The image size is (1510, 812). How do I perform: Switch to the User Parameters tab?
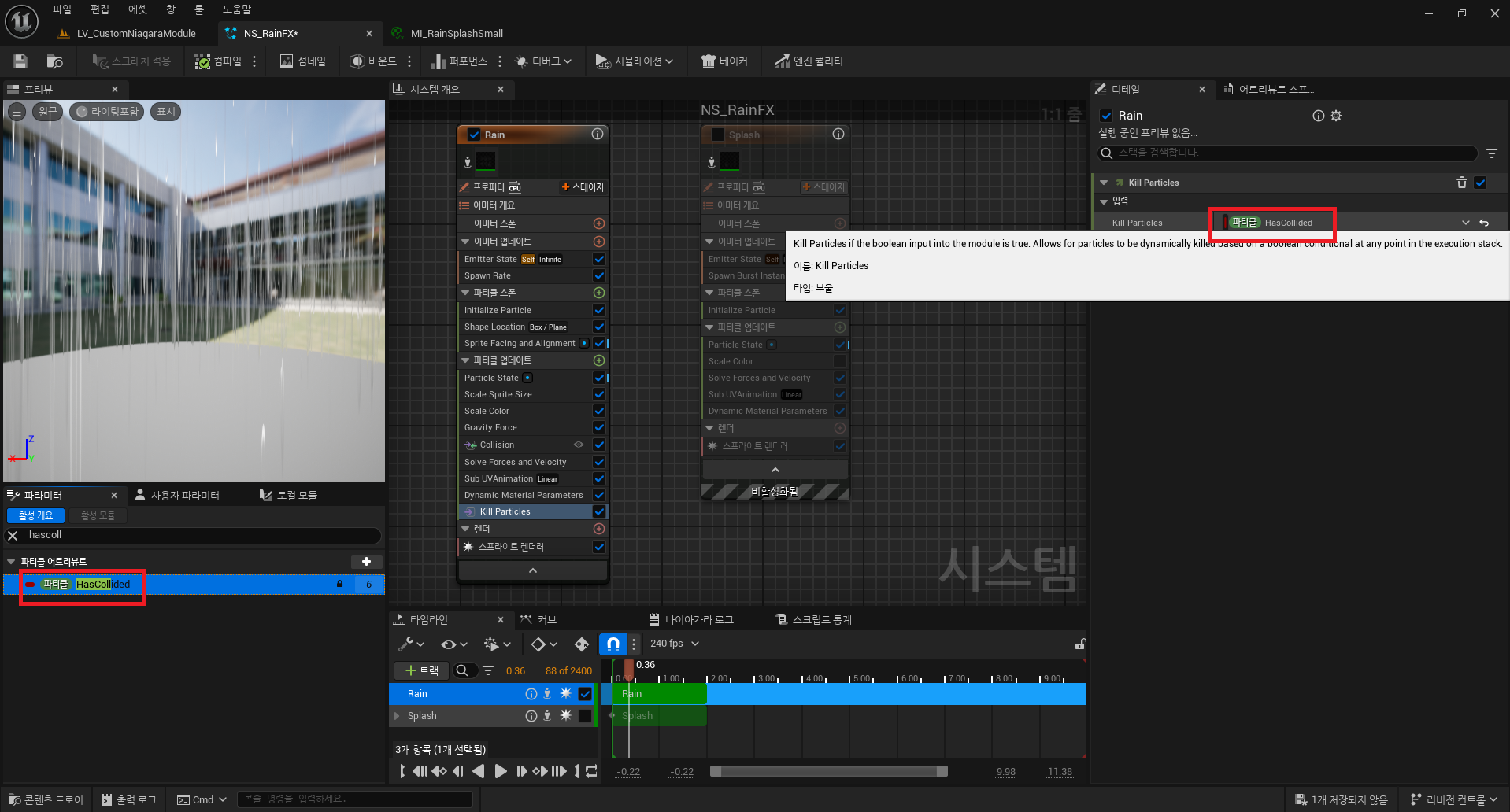tap(177, 495)
